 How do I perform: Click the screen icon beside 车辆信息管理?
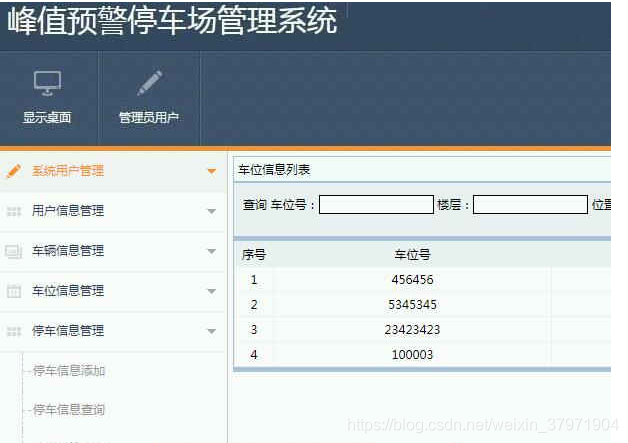click(14, 251)
